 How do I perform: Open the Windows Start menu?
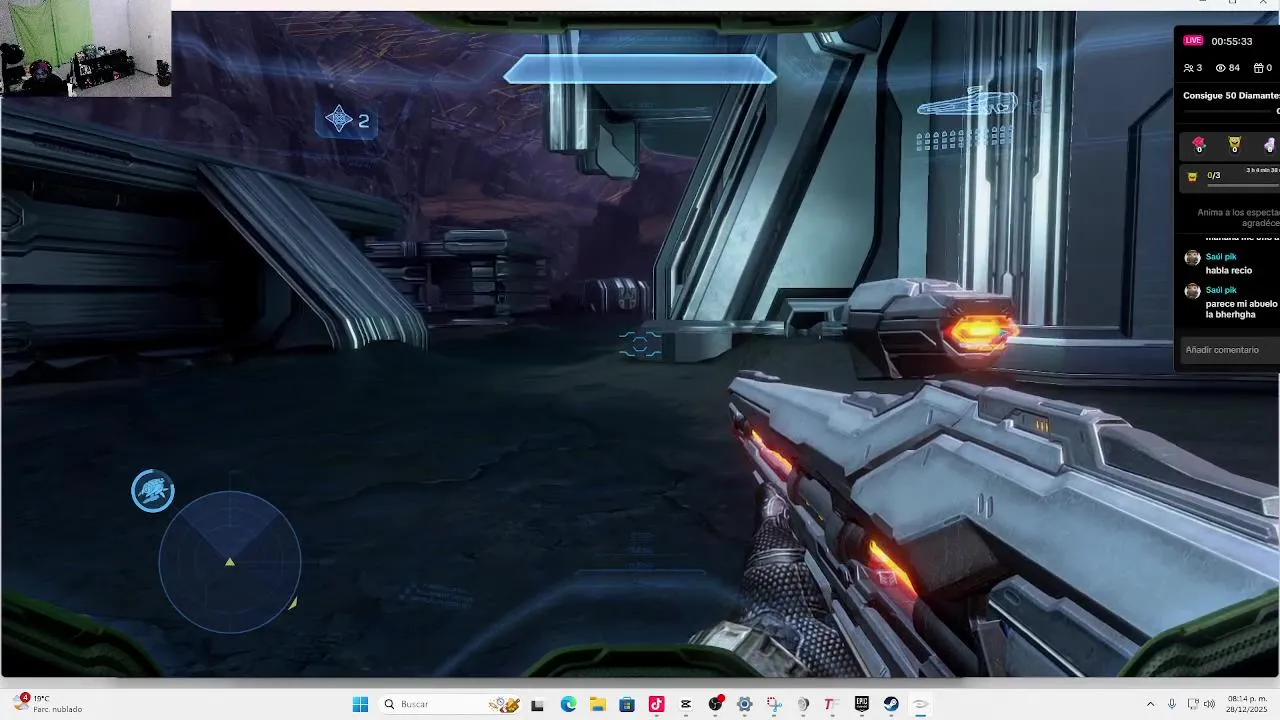click(360, 704)
